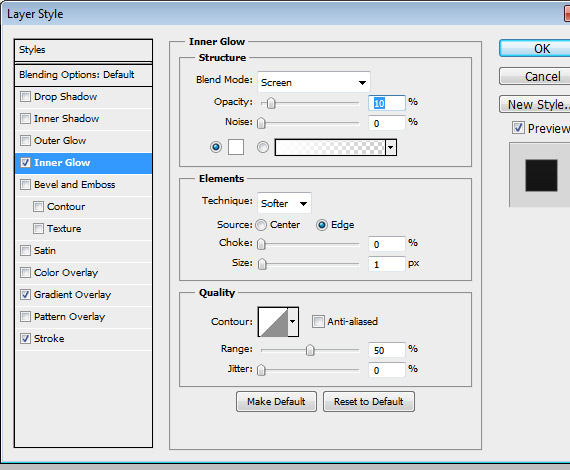Check the Bevel and Emboss checkbox

(x=25, y=185)
